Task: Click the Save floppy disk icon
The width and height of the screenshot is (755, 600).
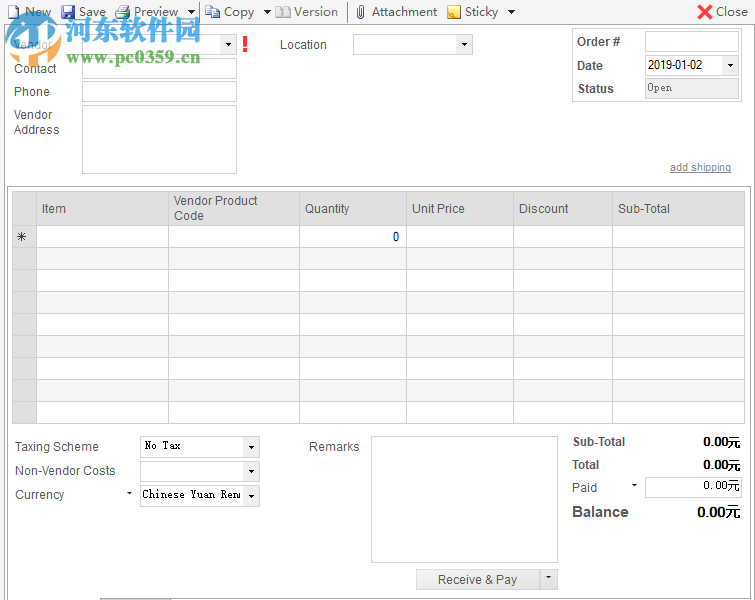Action: [68, 12]
